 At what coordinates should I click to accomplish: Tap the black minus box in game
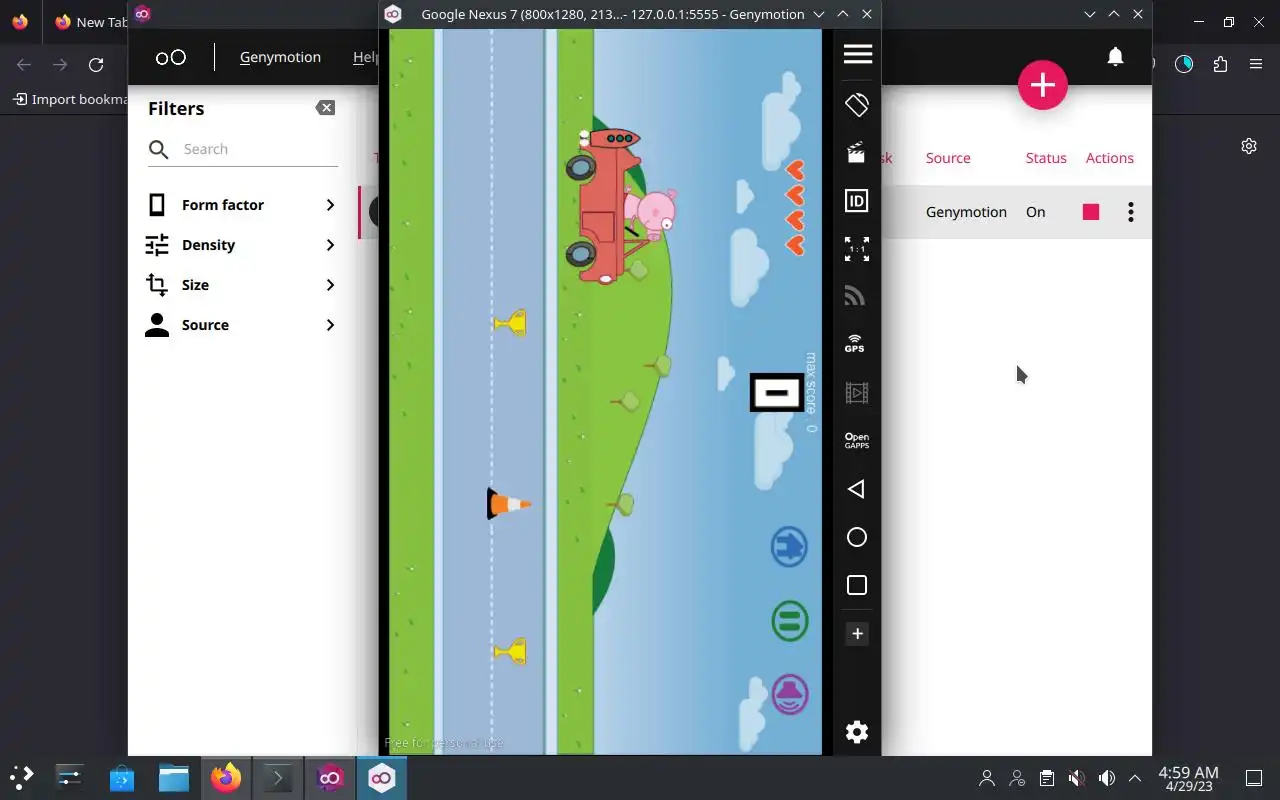pos(777,393)
